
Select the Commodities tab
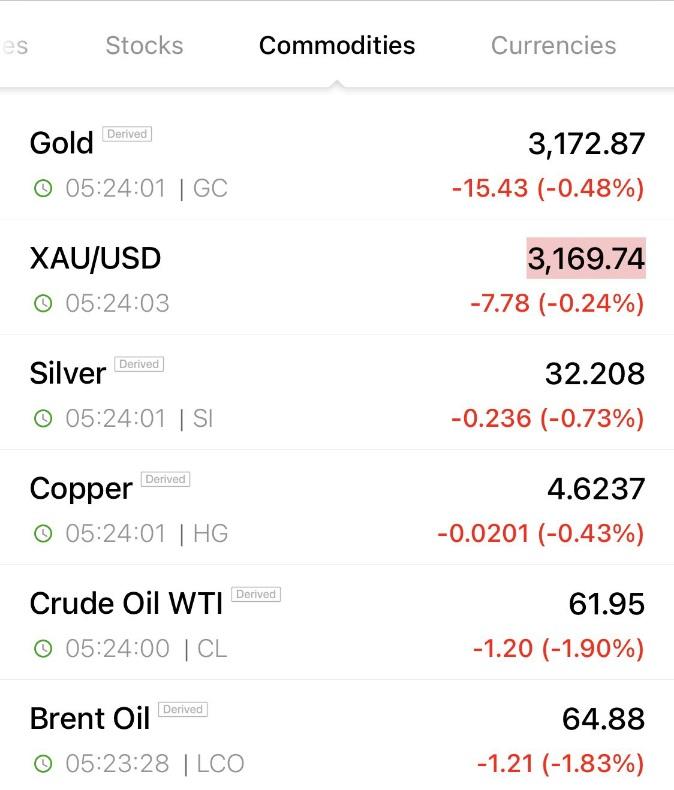click(337, 45)
